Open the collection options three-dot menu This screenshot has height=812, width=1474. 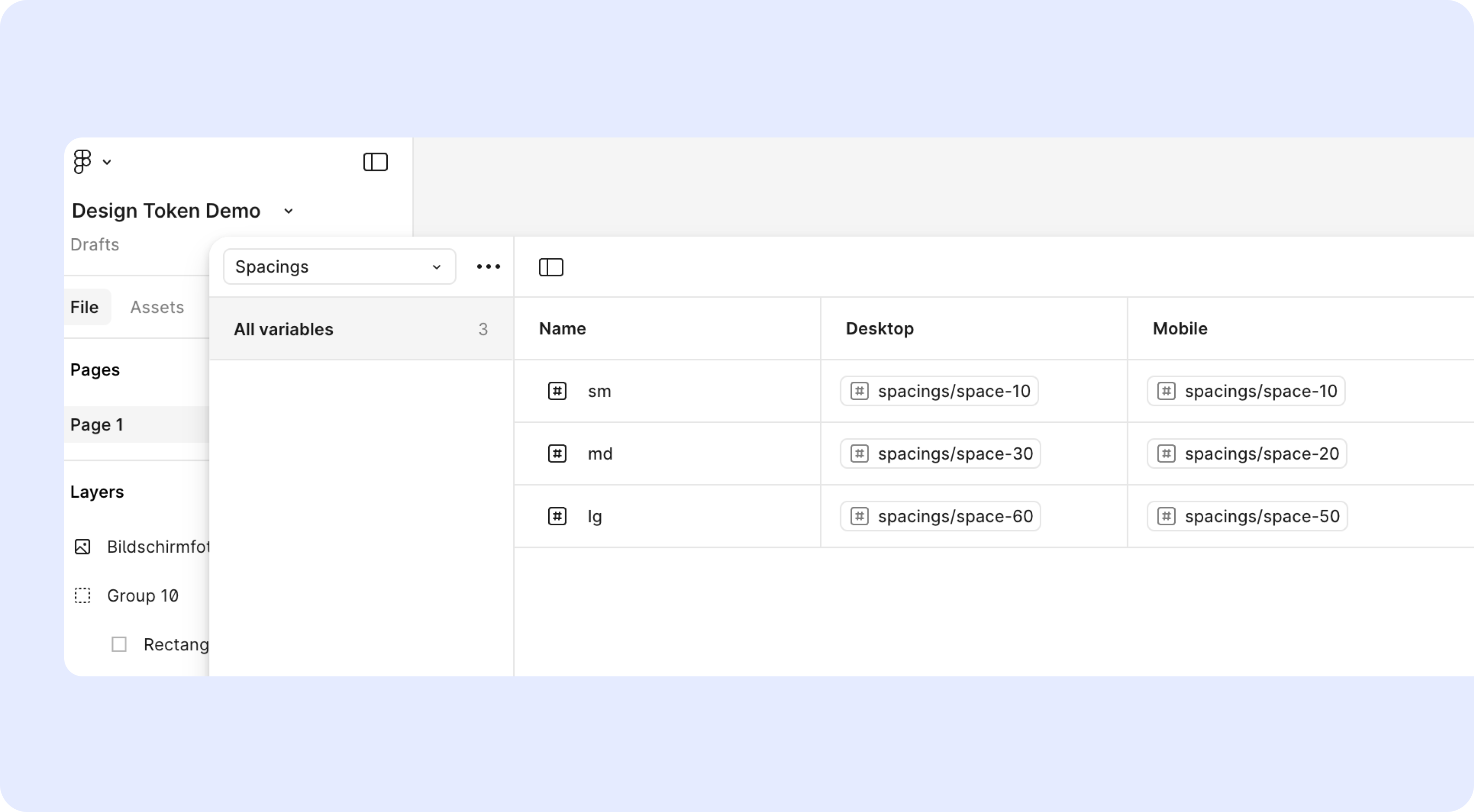coord(488,267)
